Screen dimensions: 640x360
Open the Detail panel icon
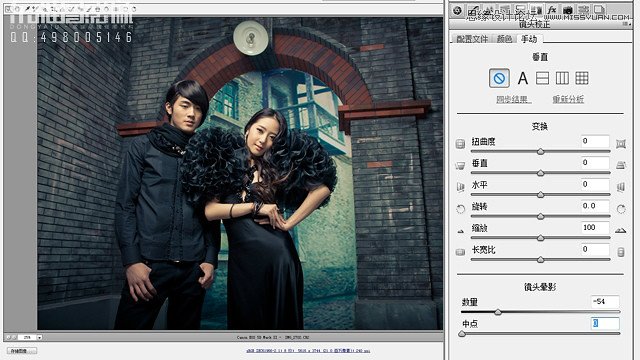click(x=489, y=10)
